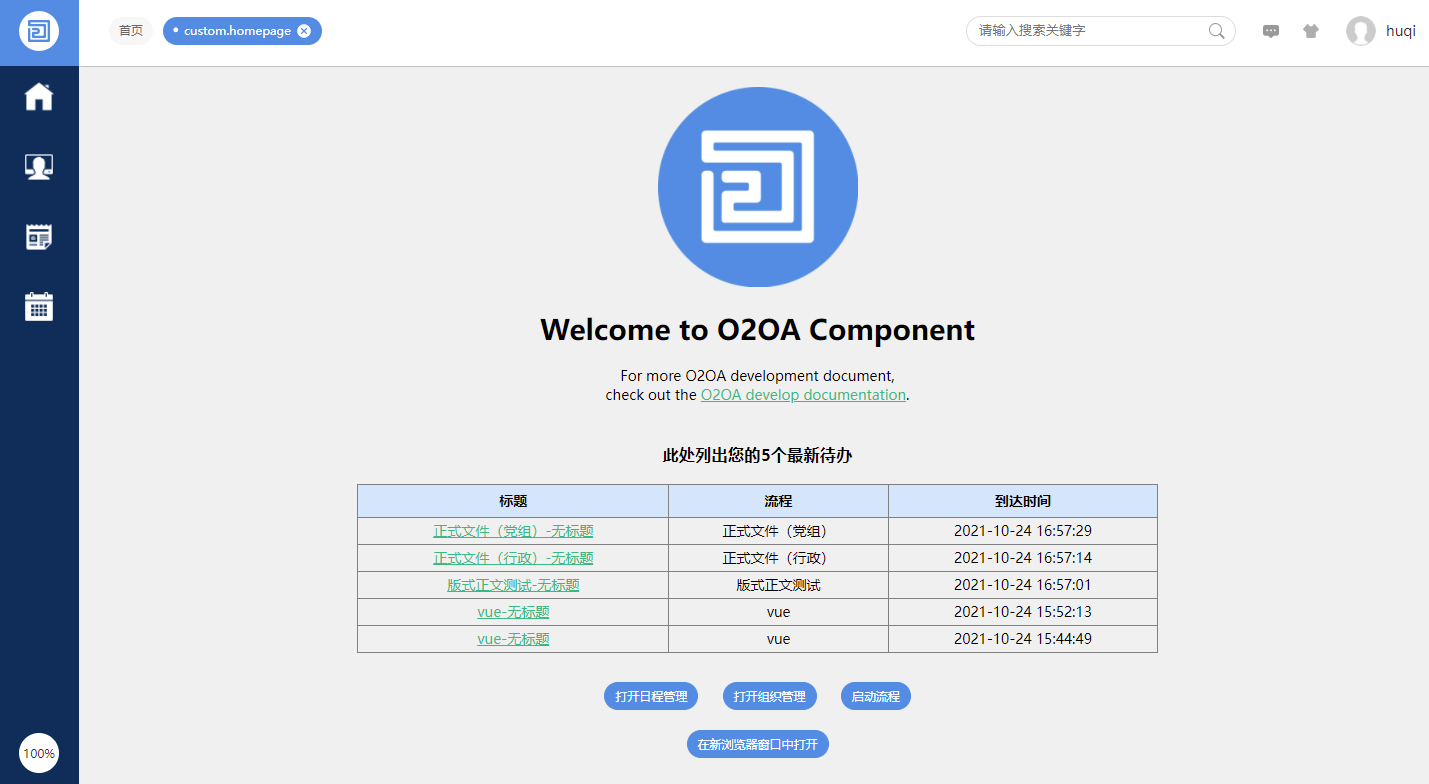Click the search magnifier icon
Screen dimensions: 1429x784
[x=1216, y=31]
